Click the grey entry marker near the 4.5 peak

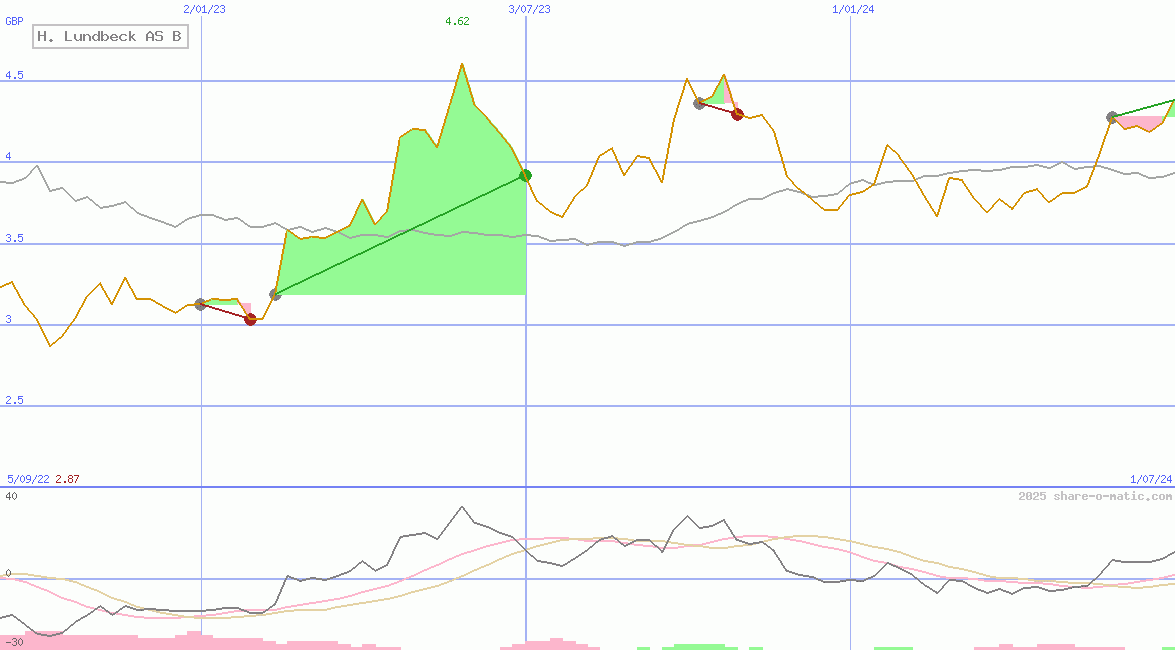pos(699,103)
